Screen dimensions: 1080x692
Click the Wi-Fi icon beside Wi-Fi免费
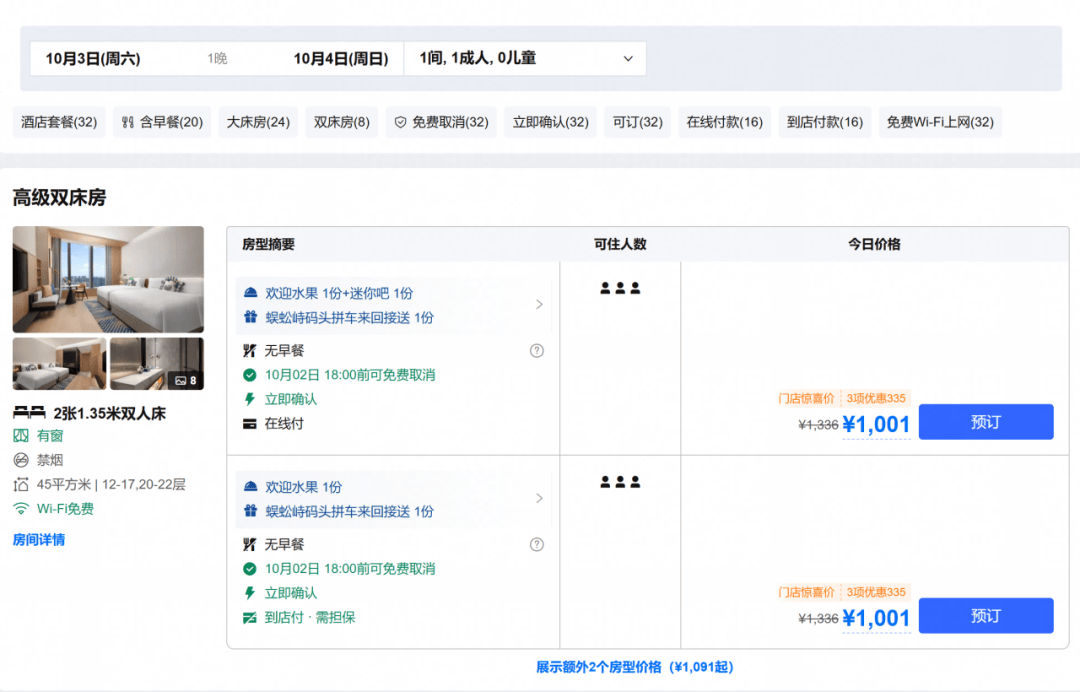pyautogui.click(x=21, y=509)
